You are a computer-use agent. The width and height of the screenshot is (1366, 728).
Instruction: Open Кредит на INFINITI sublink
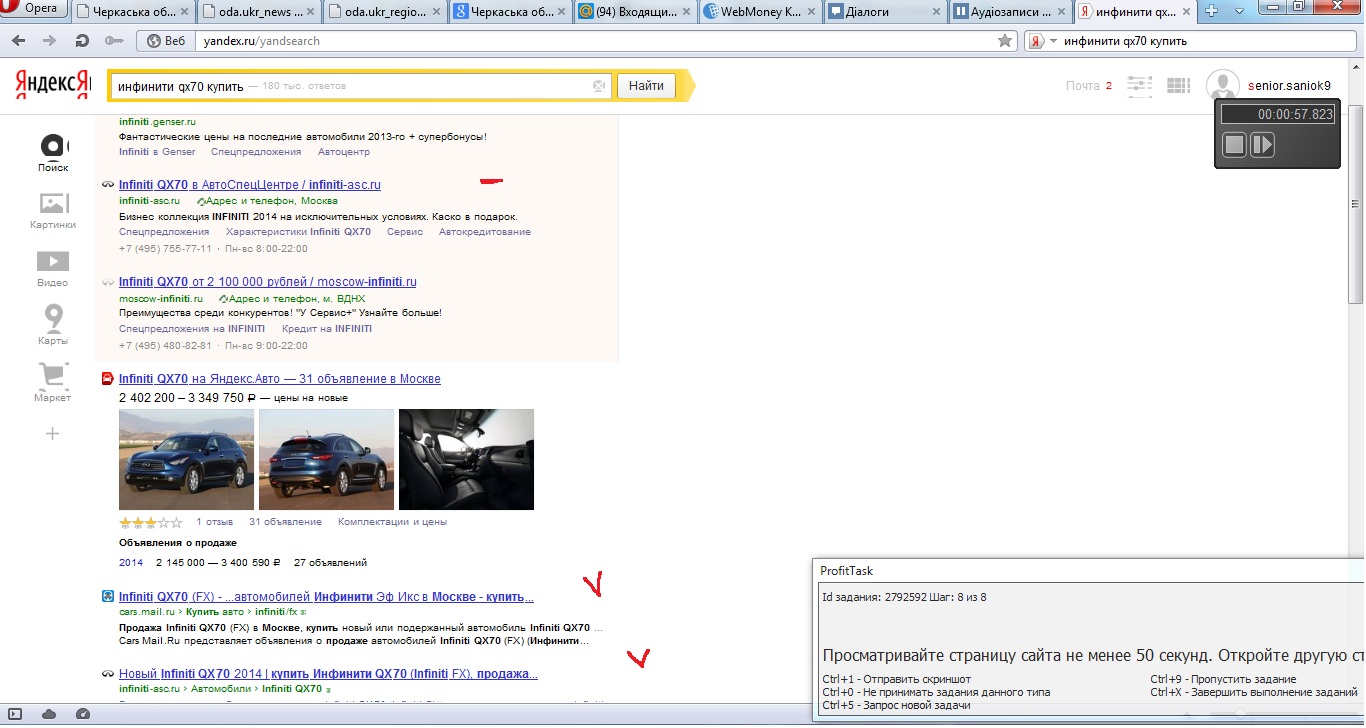326,329
